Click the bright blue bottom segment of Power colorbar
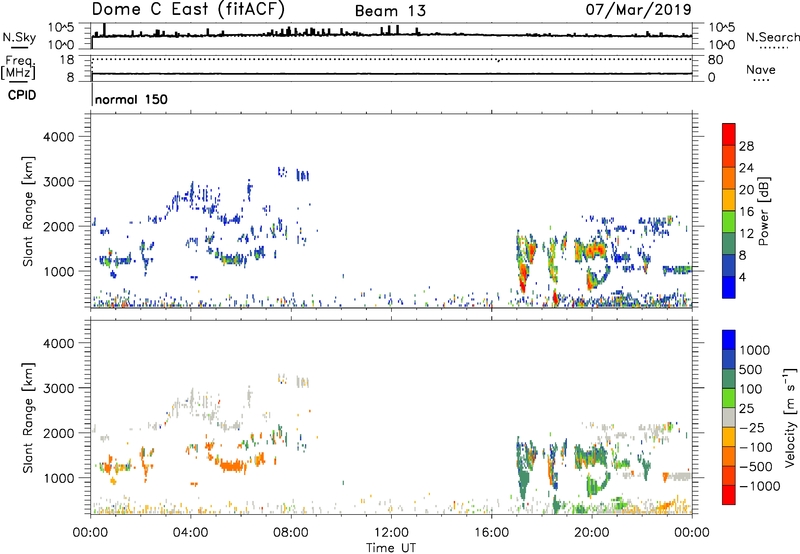This screenshot has width=800, height=554. (x=729, y=288)
